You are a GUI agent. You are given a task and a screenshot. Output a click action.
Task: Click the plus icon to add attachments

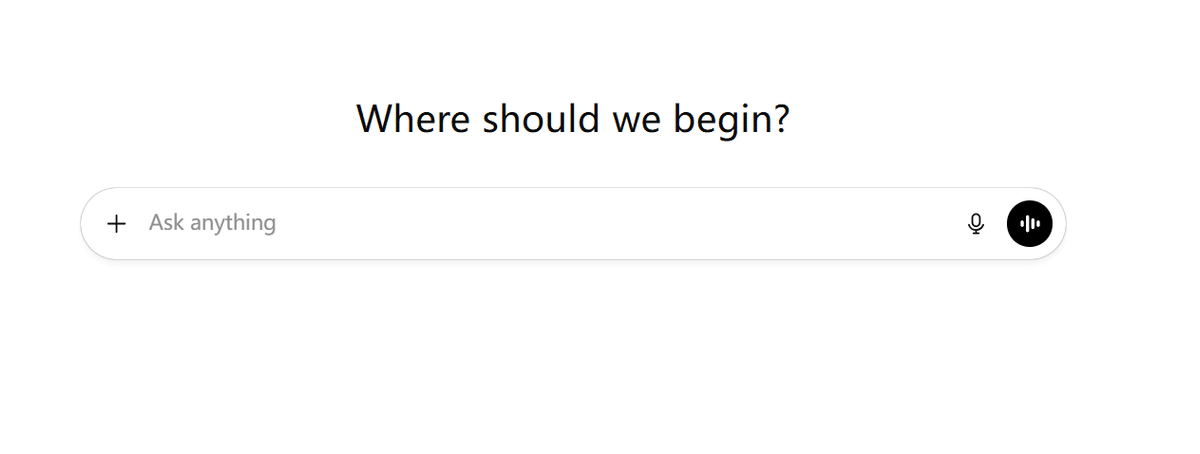pyautogui.click(x=117, y=224)
